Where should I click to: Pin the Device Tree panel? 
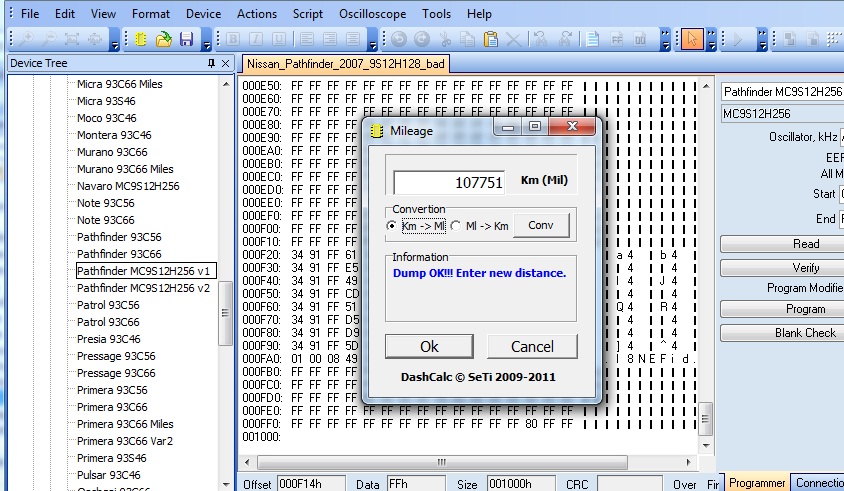tap(211, 64)
